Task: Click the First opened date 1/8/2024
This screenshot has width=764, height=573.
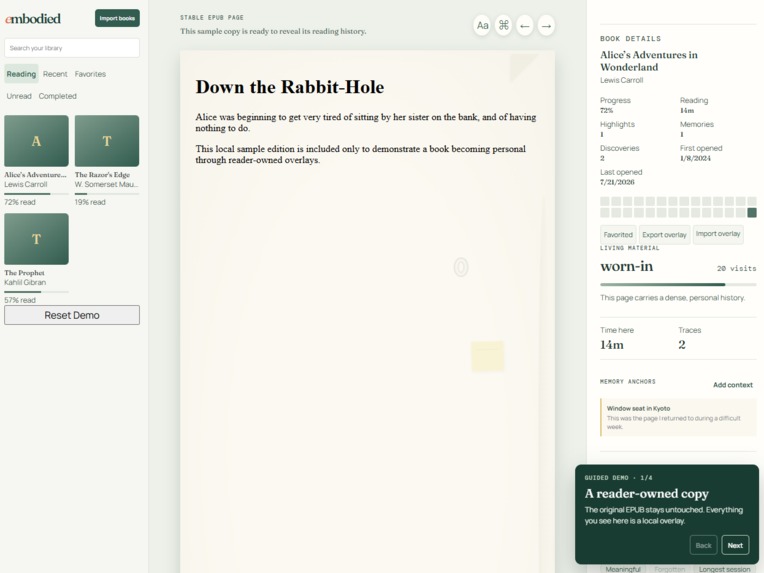Action: pos(695,158)
